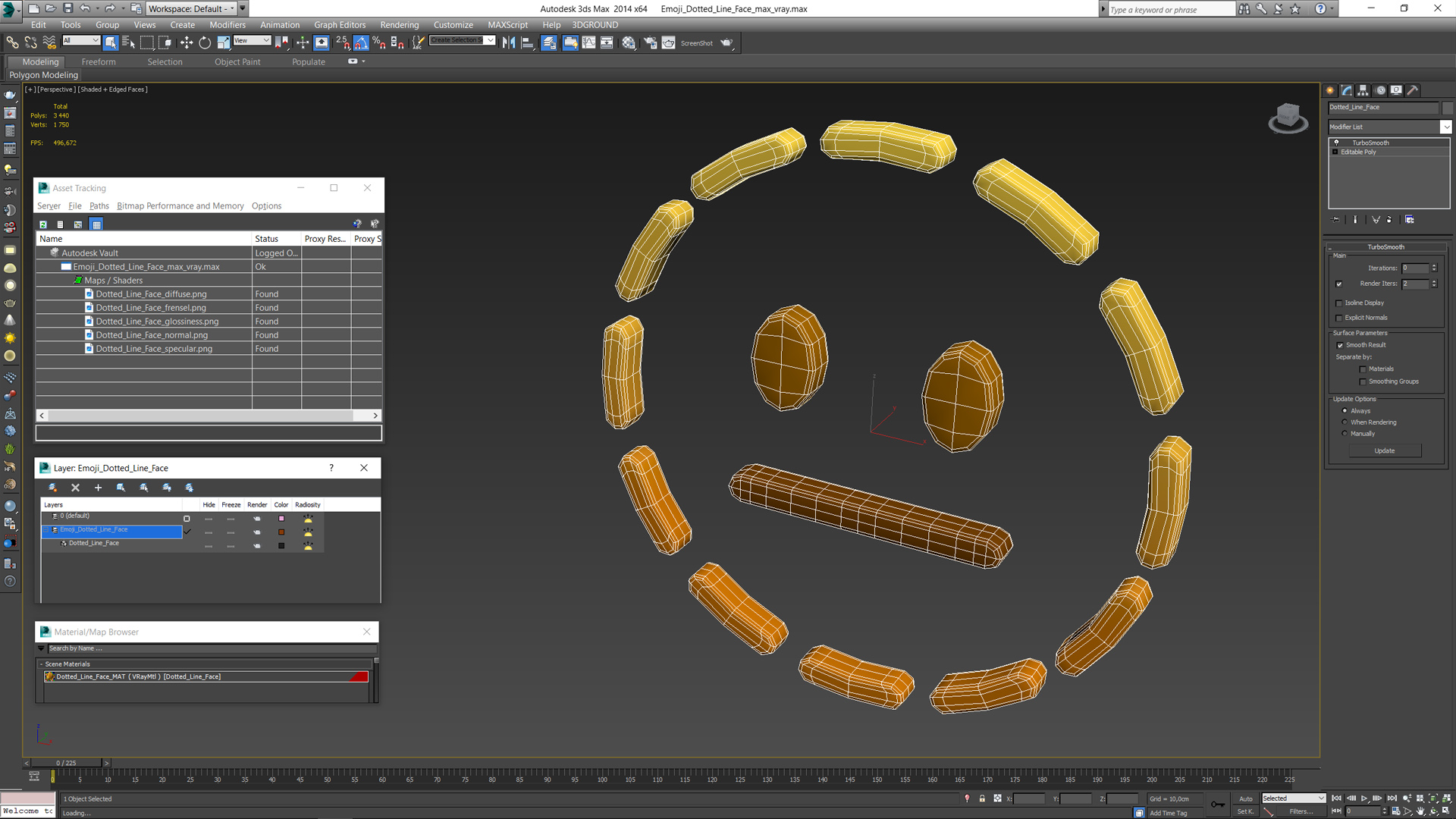Open the Modifier List dropdown
This screenshot has width=1456, height=819.
pos(1447,127)
